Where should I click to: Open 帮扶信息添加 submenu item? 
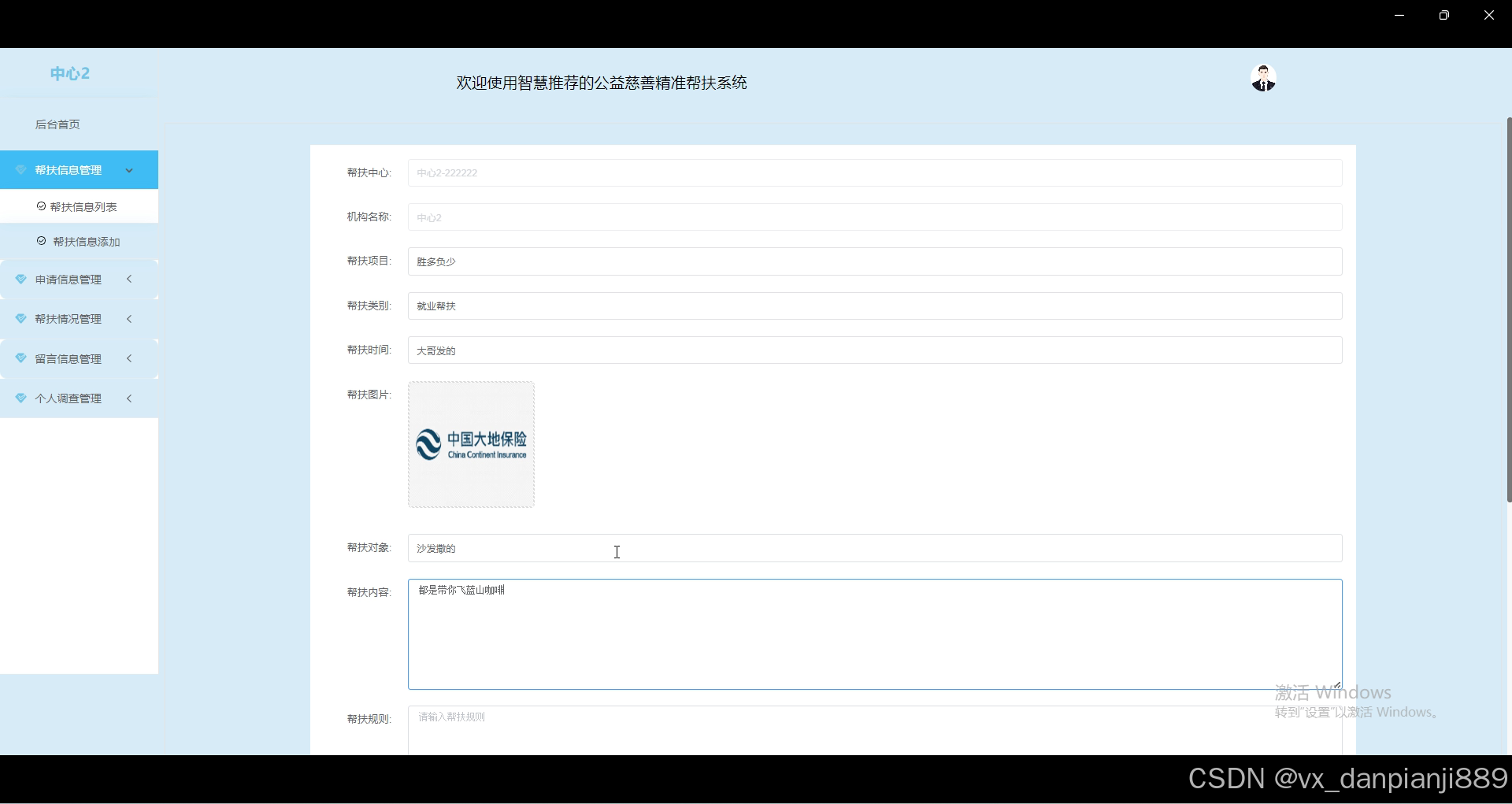pyautogui.click(x=79, y=242)
